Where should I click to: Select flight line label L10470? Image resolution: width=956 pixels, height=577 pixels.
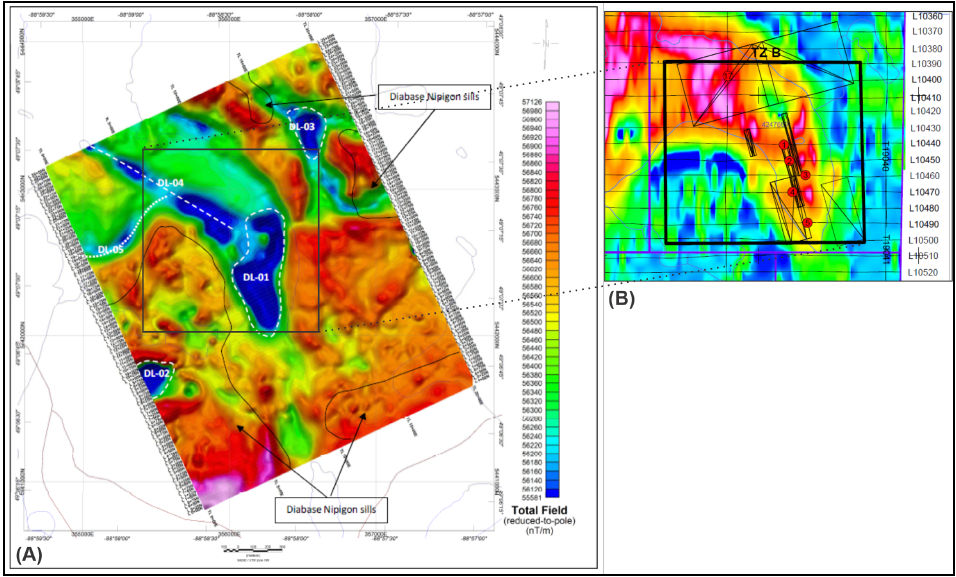(926, 192)
